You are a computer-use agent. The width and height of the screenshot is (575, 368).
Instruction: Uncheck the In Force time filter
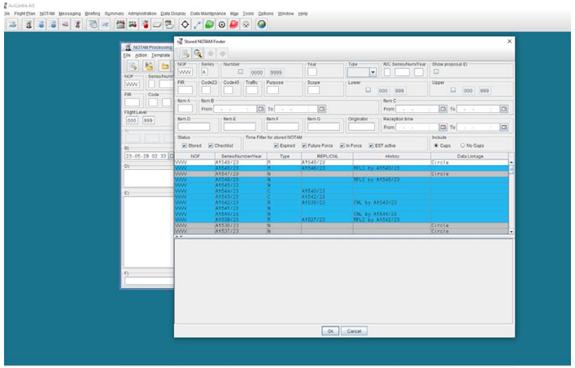(x=342, y=146)
